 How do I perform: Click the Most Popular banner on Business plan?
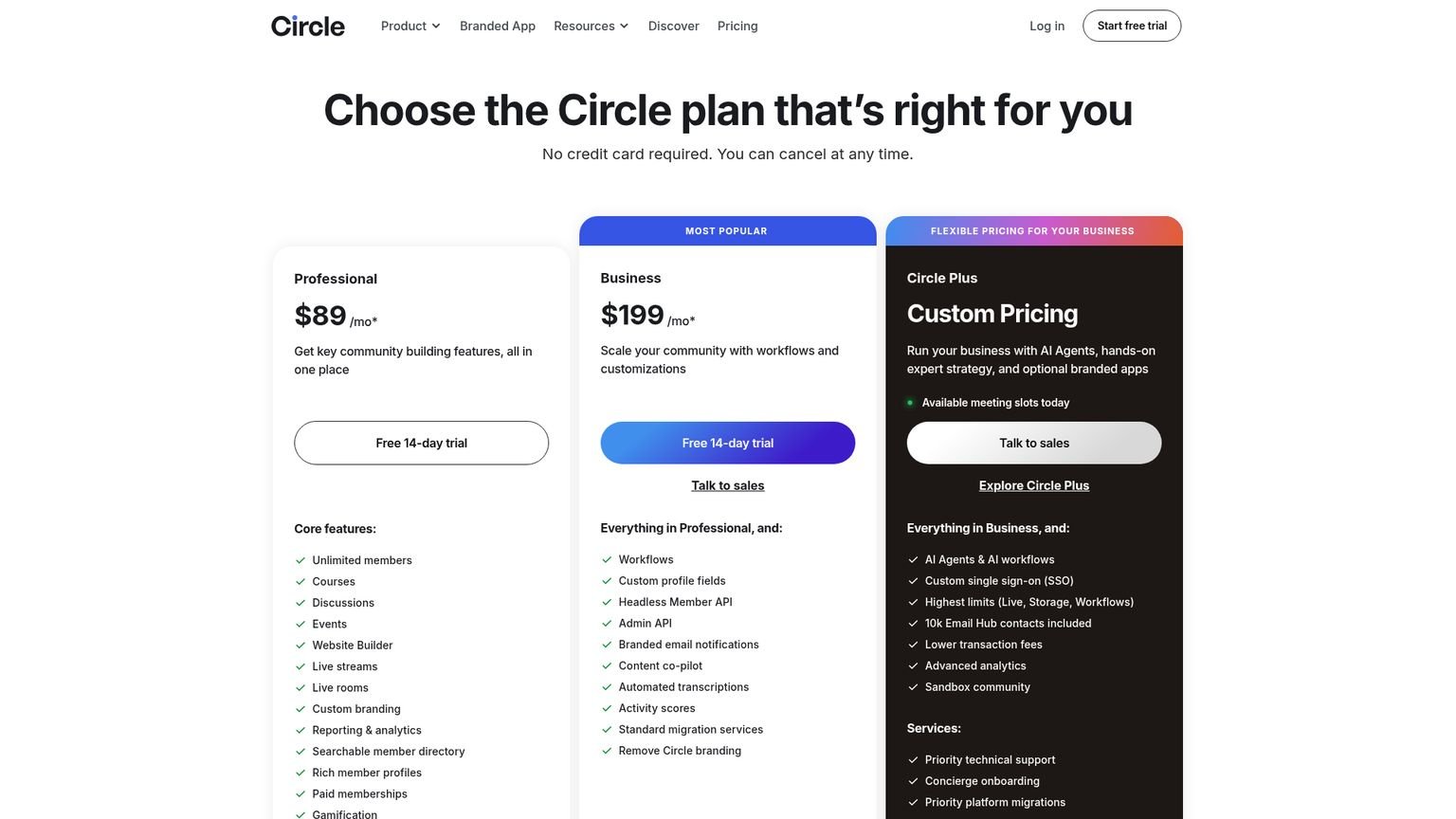pyautogui.click(x=727, y=230)
